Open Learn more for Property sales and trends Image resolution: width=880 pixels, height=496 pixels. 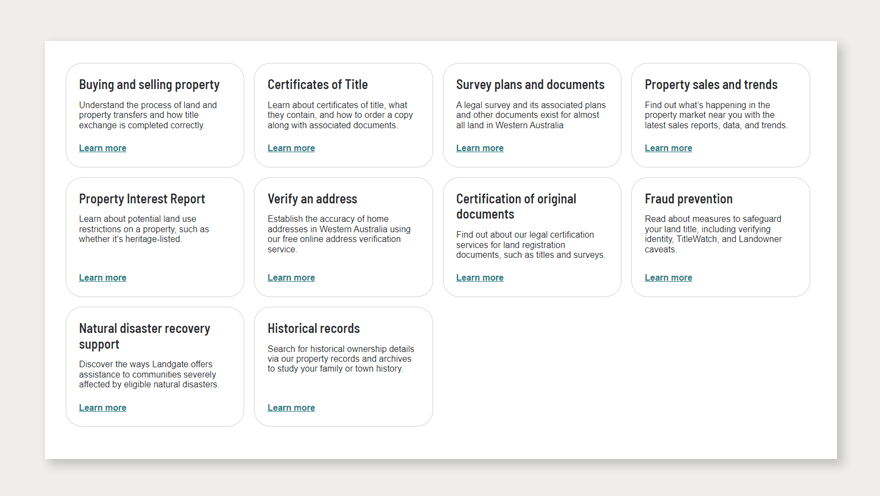click(x=668, y=148)
